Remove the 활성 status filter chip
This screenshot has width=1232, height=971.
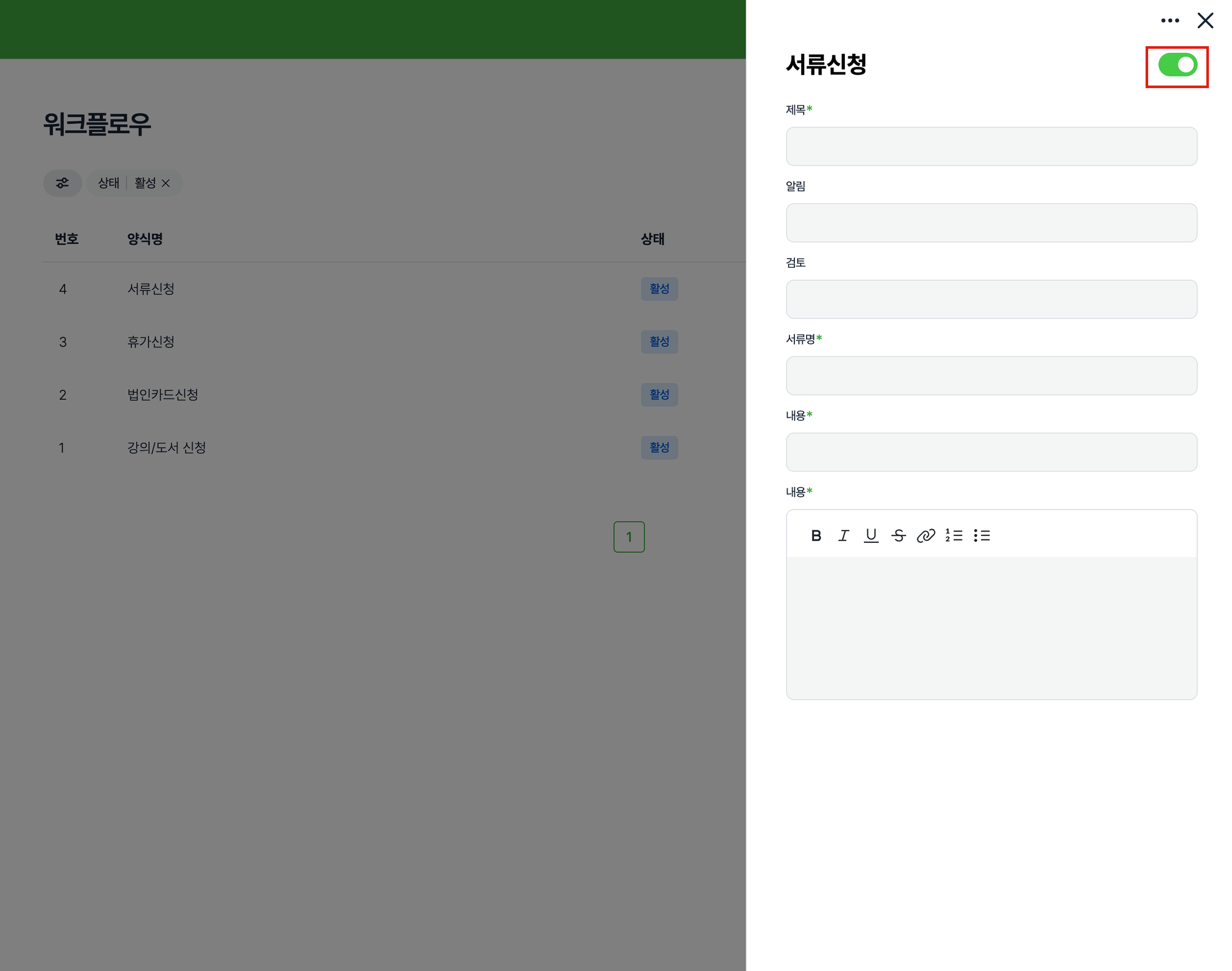click(166, 183)
